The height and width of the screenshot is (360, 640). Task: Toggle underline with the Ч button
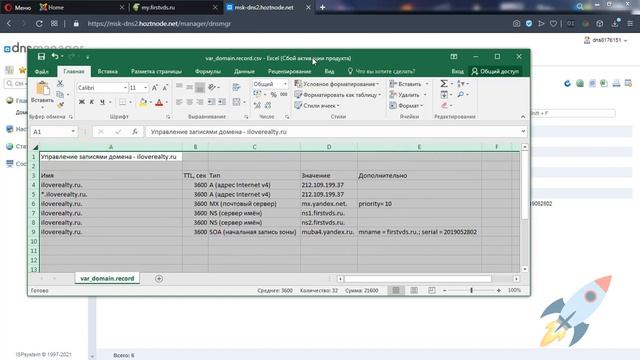pyautogui.click(x=102, y=102)
